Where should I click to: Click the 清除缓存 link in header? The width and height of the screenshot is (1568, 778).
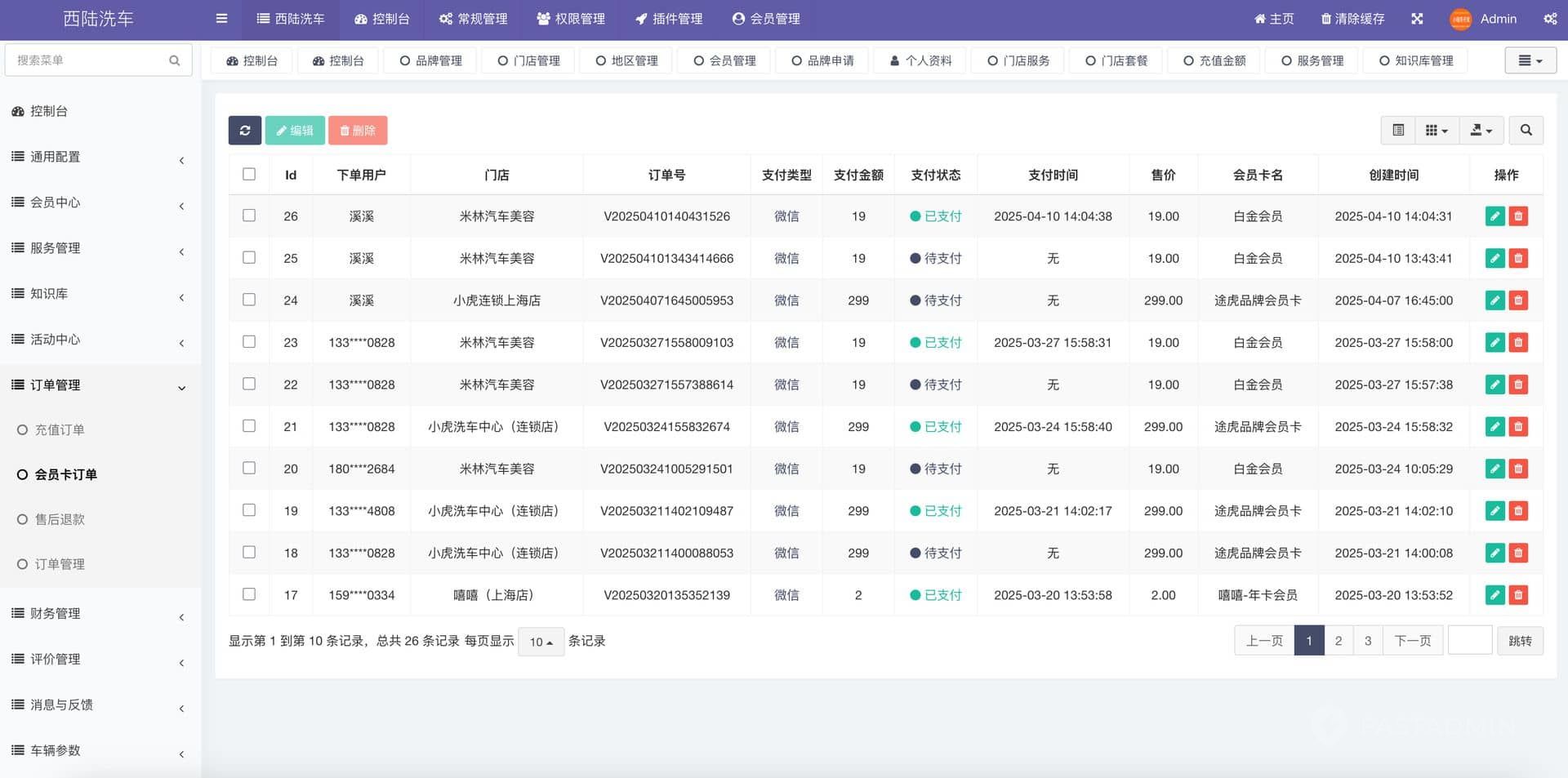point(1352,19)
